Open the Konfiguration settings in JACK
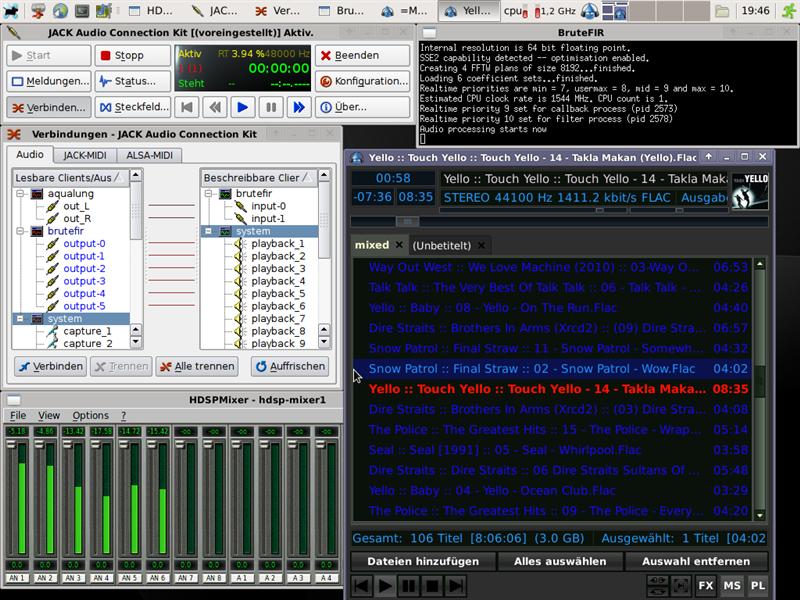The height and width of the screenshot is (600, 800). pyautogui.click(x=362, y=81)
